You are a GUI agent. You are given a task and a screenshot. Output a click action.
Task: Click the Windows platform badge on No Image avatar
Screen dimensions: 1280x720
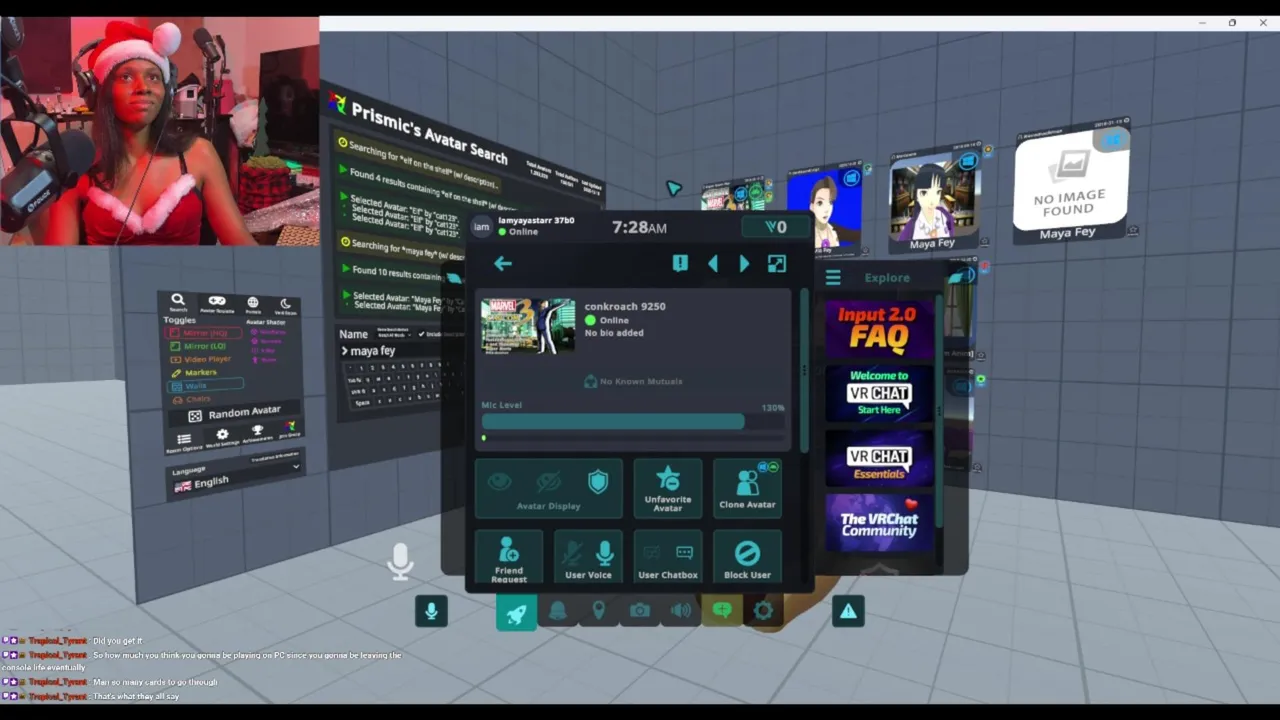pos(1111,141)
